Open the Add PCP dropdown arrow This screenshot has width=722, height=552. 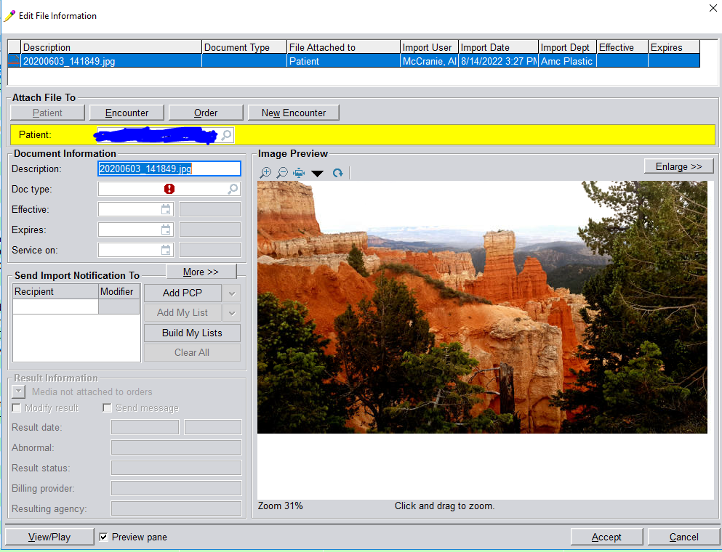(x=232, y=293)
